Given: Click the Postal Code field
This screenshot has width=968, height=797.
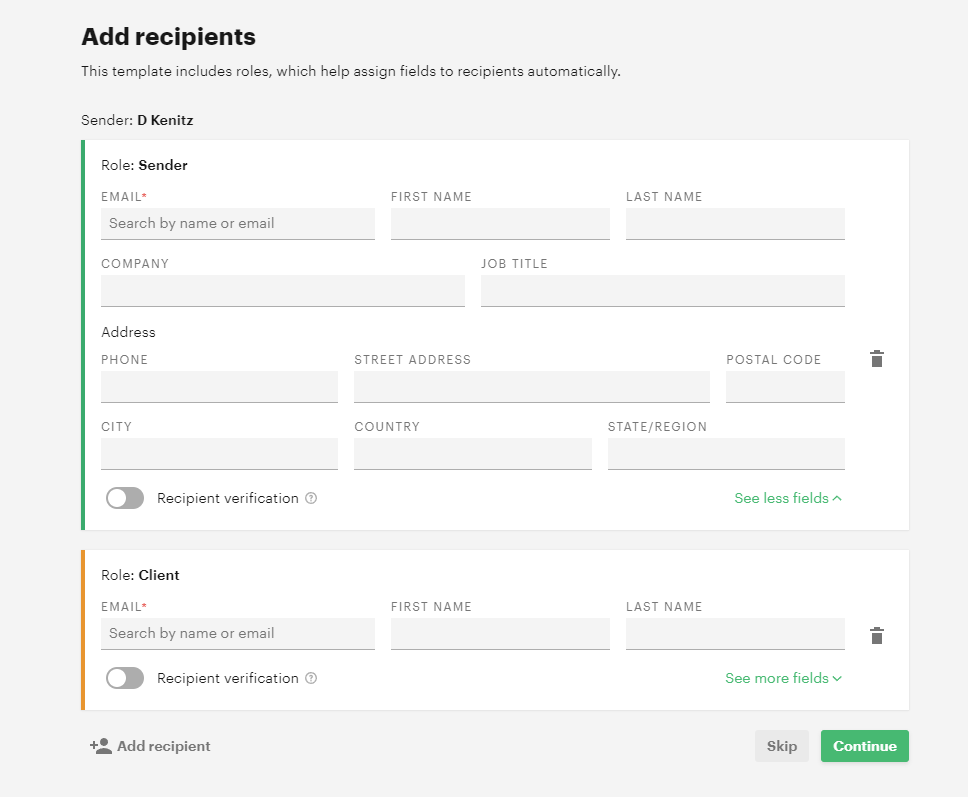Looking at the screenshot, I should pos(785,386).
